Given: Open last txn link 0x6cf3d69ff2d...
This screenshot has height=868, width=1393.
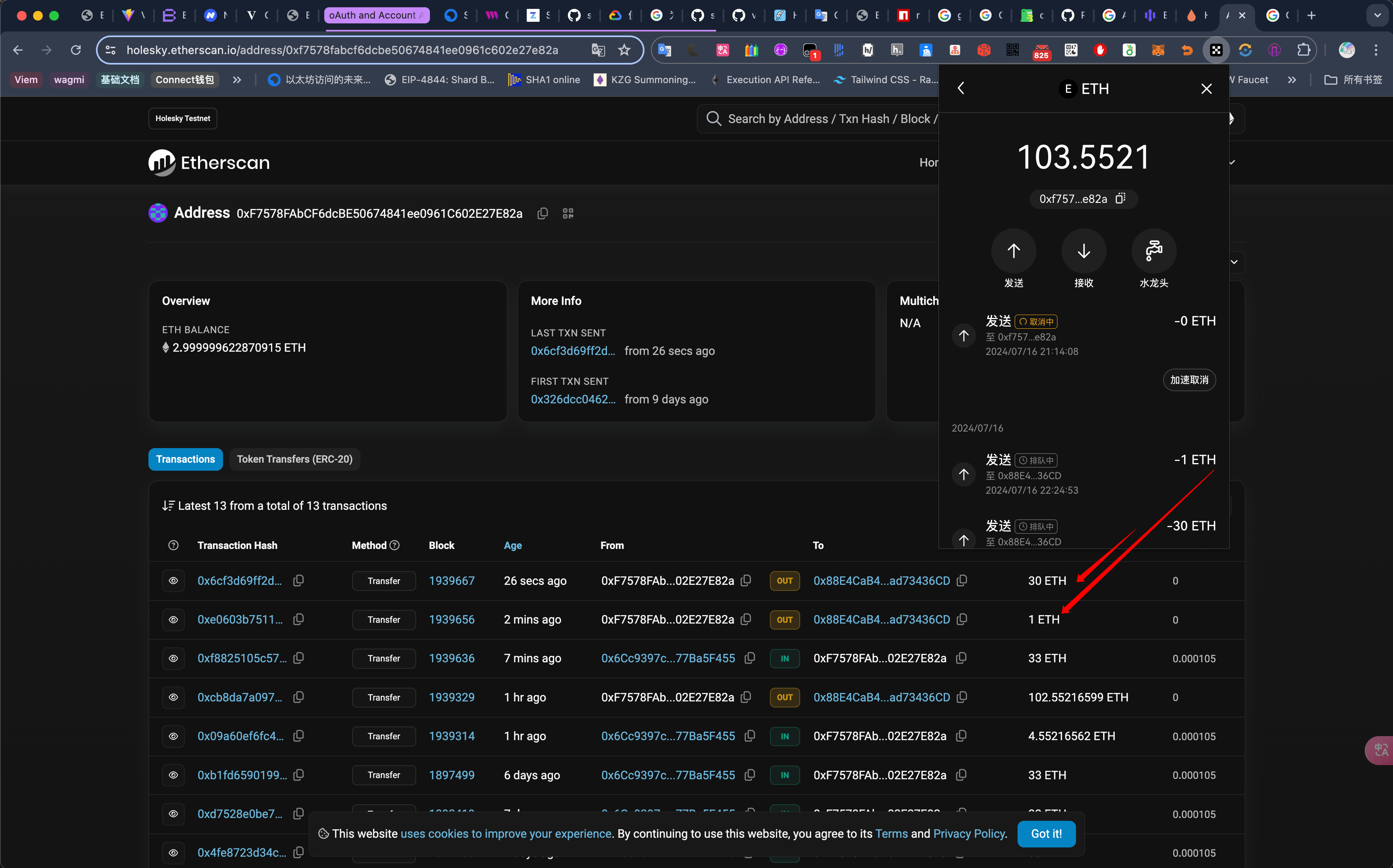Looking at the screenshot, I should coord(573,351).
